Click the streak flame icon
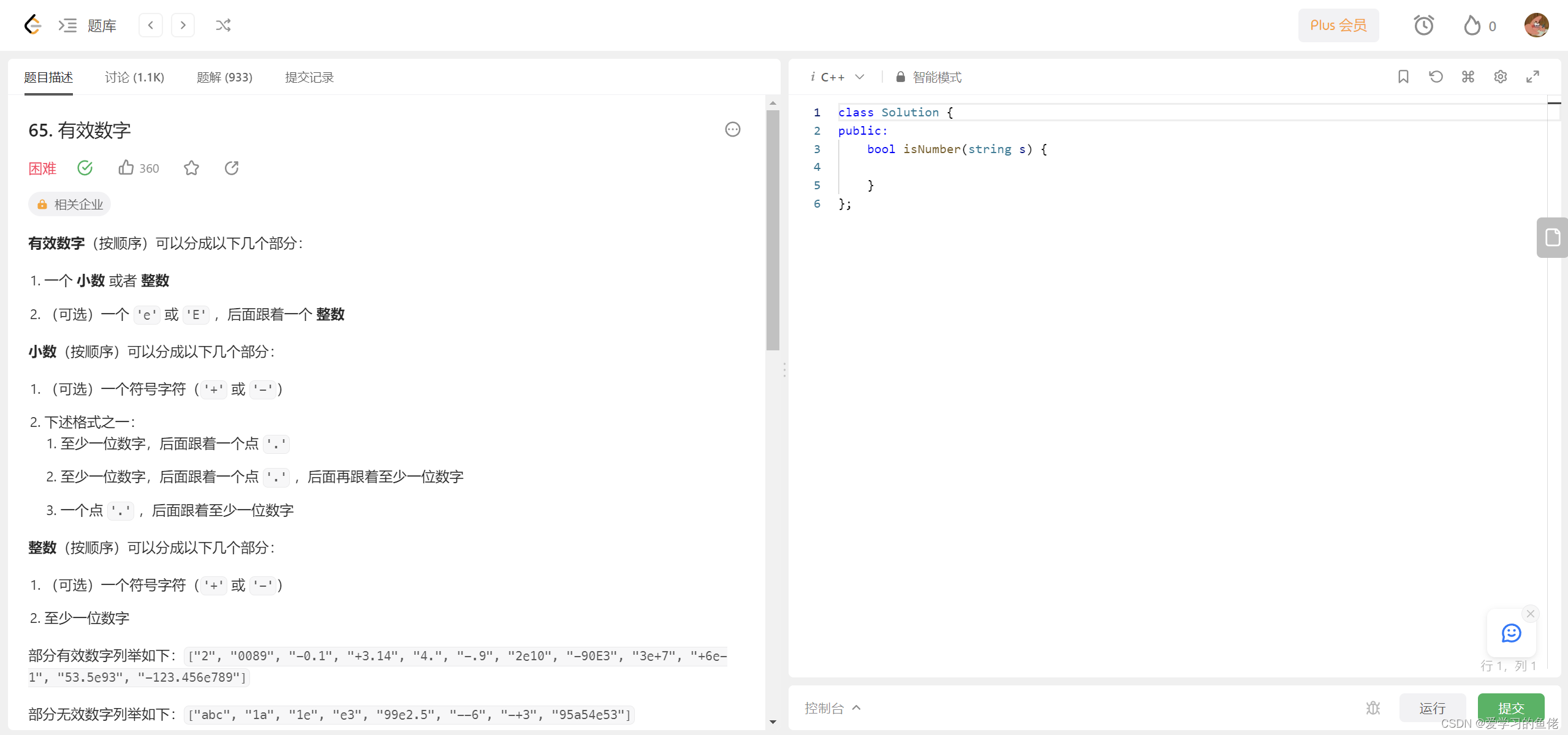Image resolution: width=1568 pixels, height=735 pixels. pyautogui.click(x=1472, y=26)
